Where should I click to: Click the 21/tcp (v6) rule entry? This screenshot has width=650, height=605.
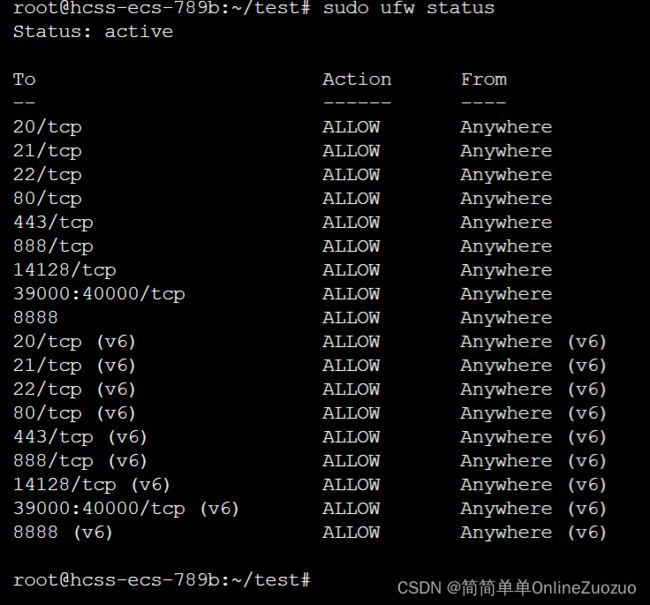[x=74, y=366]
